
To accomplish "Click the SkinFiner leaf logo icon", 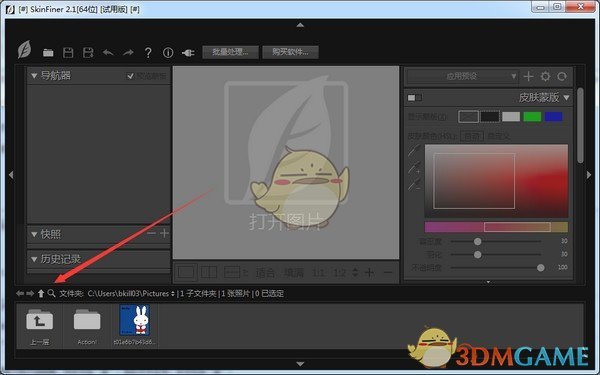I will (24, 50).
